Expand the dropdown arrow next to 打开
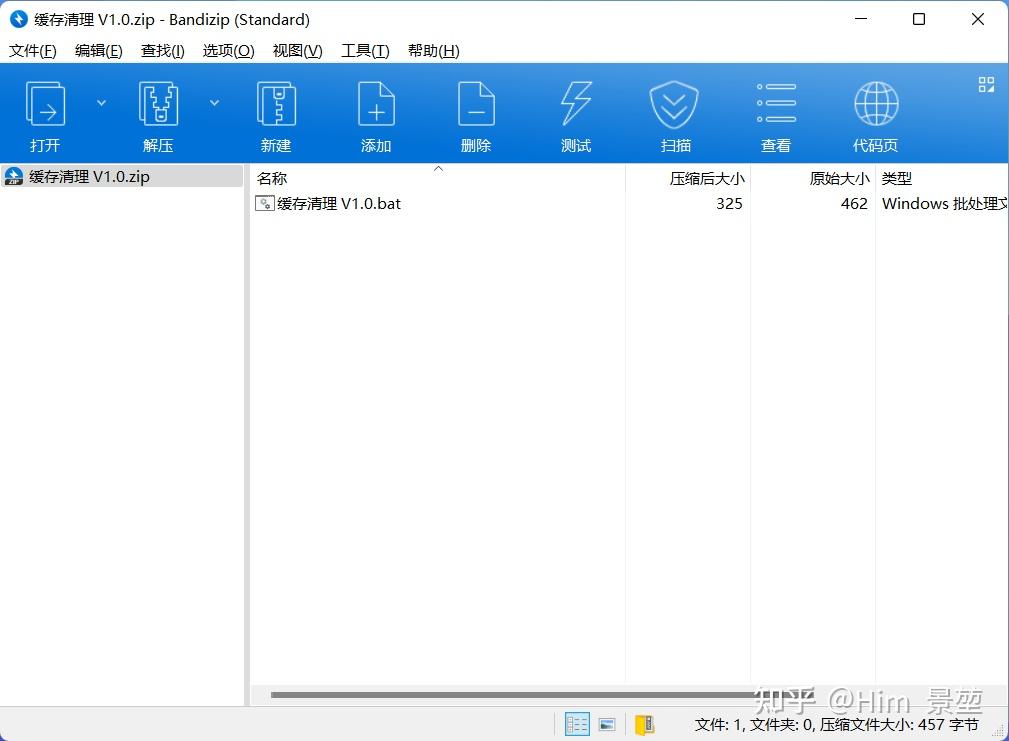Screen dimensions: 1009x741 tap(101, 103)
